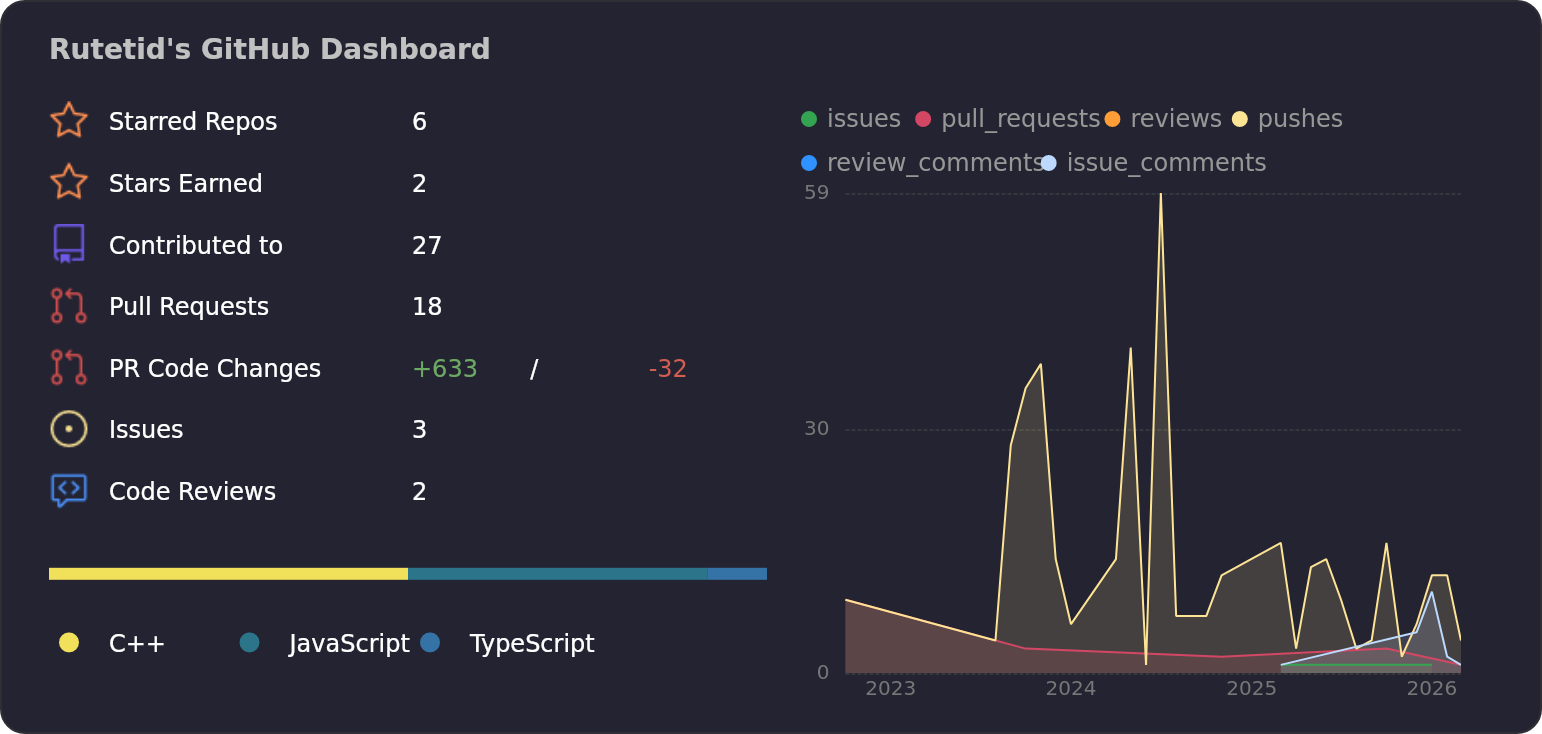Click the Stars Earned star icon
This screenshot has height=734, width=1542.
coord(68,182)
